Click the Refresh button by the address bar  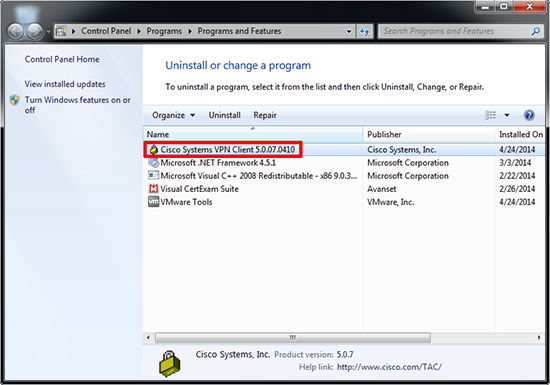pyautogui.click(x=364, y=31)
